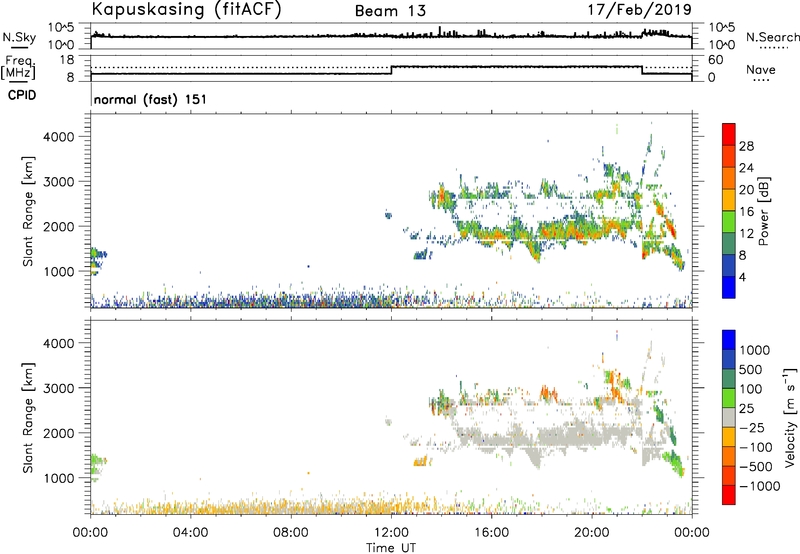Click the 4000 tick on power panel
Image resolution: width=800 pixels, height=554 pixels.
click(x=61, y=137)
